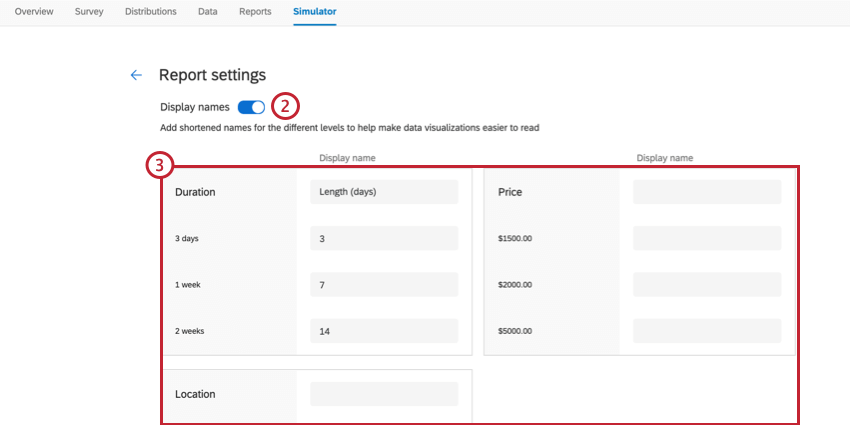Click the $2000.00 display name field
Viewport: 850px width, 425px height.
point(707,285)
